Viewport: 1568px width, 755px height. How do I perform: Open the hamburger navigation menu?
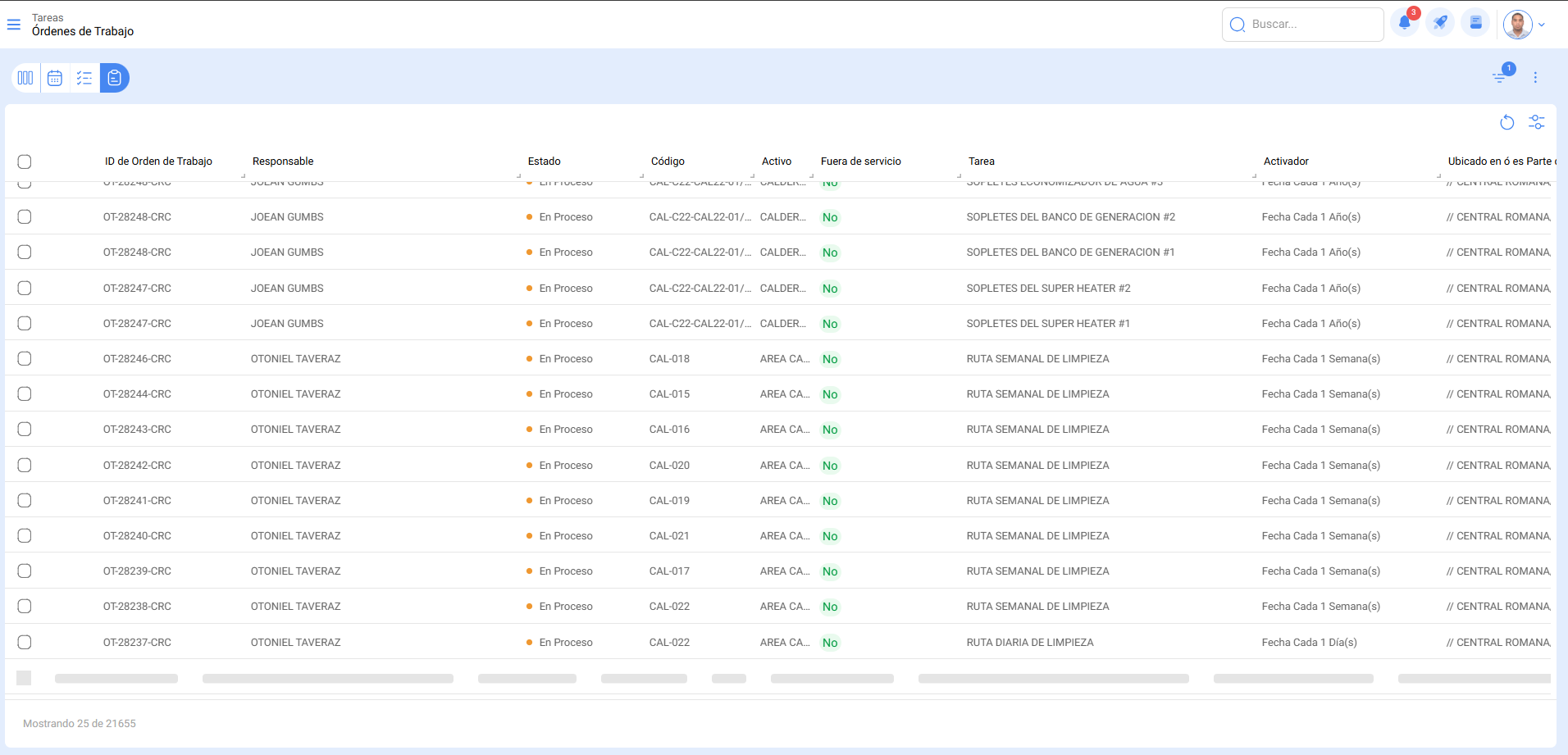[x=14, y=25]
